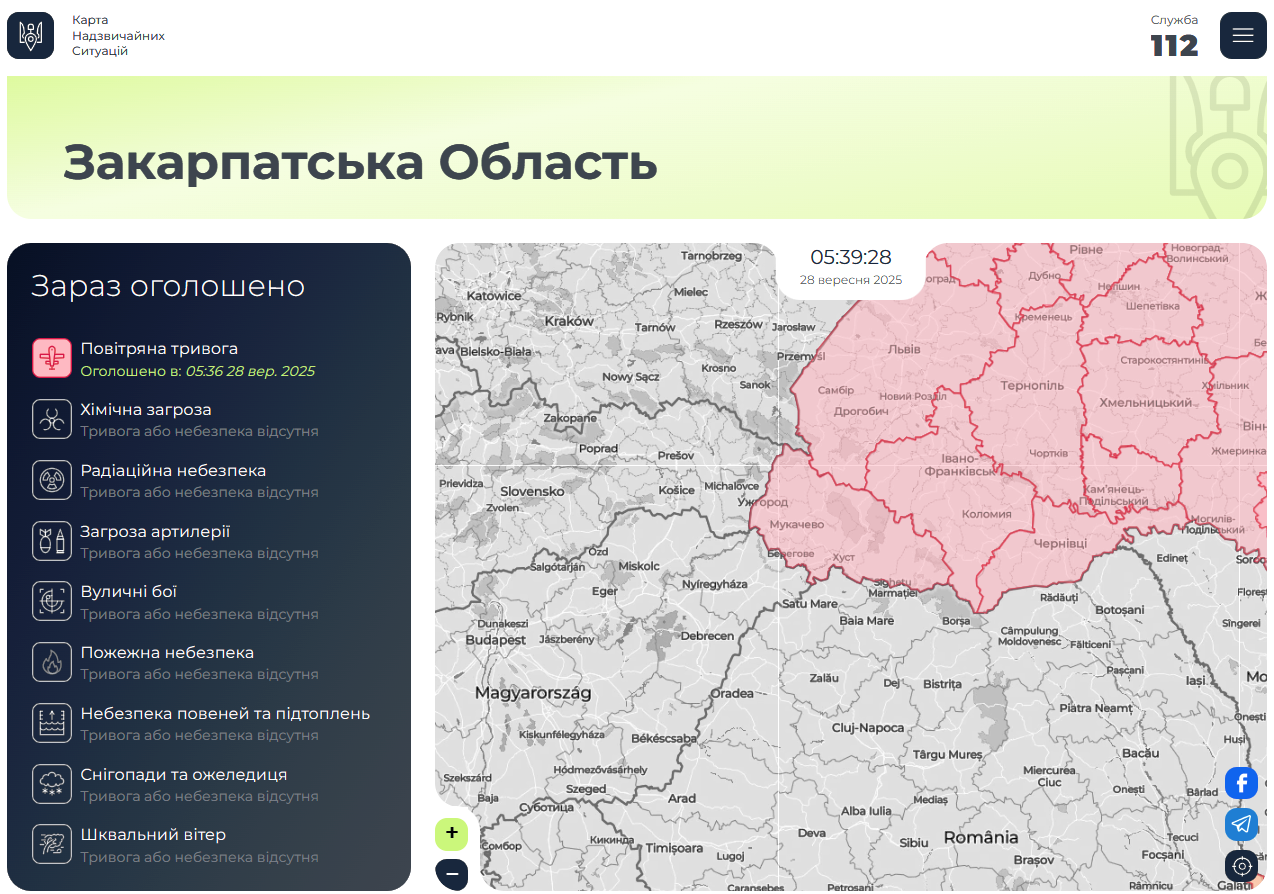Zoom out the map with minus button

coord(452,874)
